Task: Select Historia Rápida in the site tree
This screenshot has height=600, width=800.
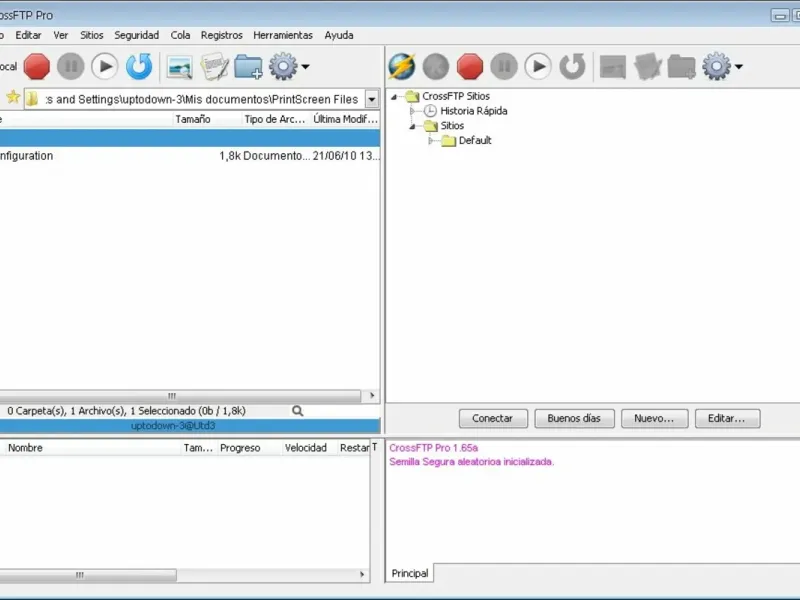Action: click(x=473, y=111)
